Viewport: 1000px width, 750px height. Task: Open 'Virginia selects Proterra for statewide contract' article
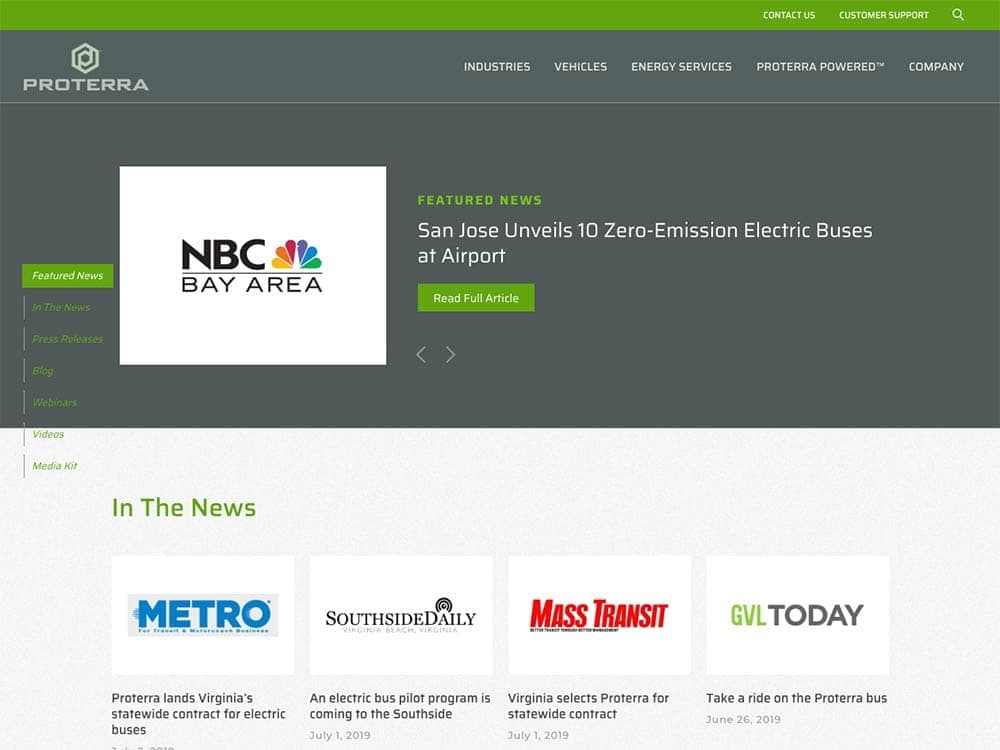tap(588, 706)
